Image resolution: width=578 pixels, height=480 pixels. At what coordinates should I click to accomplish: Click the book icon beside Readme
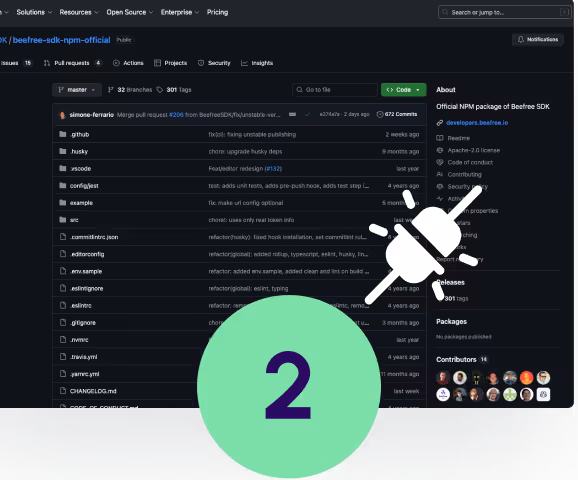point(440,138)
